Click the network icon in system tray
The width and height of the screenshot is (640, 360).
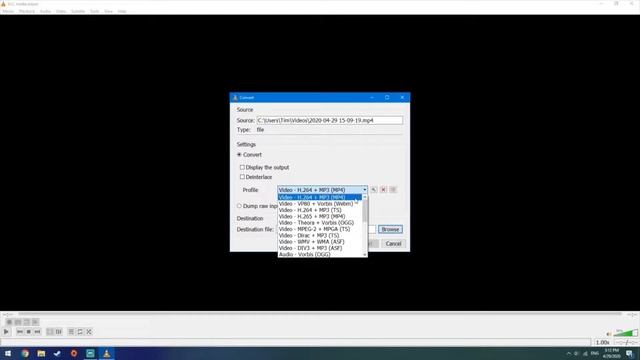coord(585,353)
